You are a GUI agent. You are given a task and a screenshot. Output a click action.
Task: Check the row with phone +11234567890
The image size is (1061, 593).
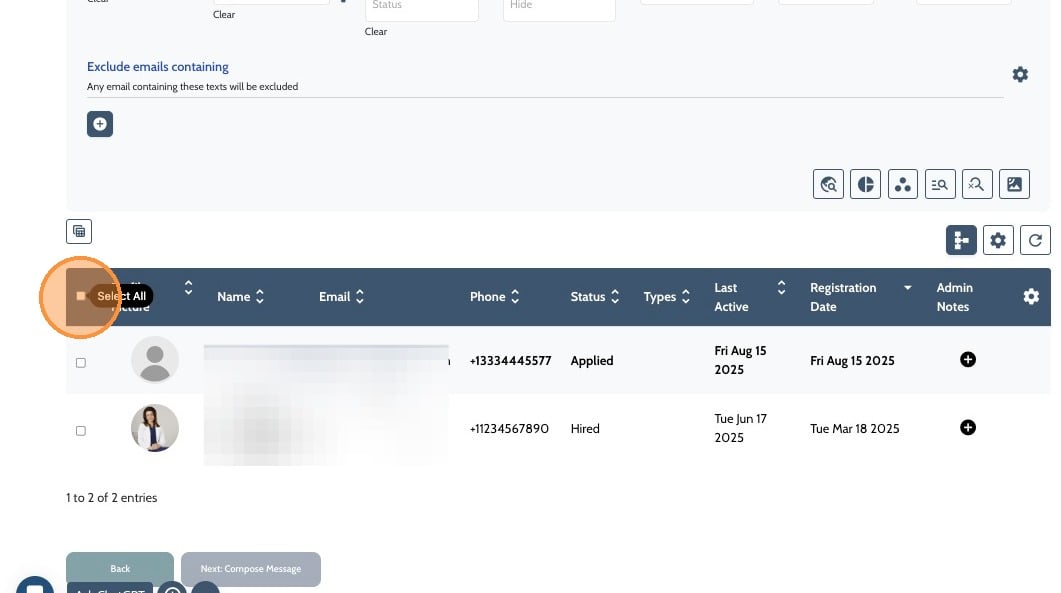pos(81,431)
